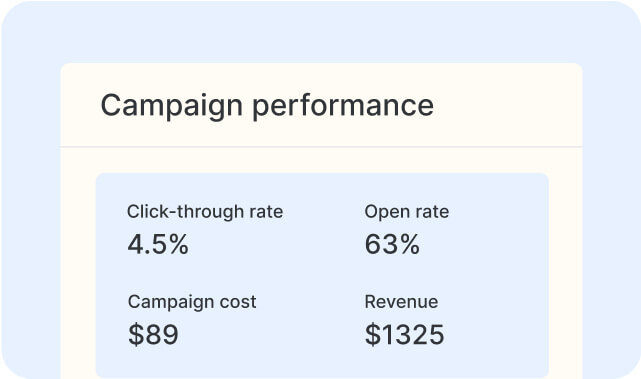
Task: Click the word "Campaign" in the card heading
Action: [172, 106]
